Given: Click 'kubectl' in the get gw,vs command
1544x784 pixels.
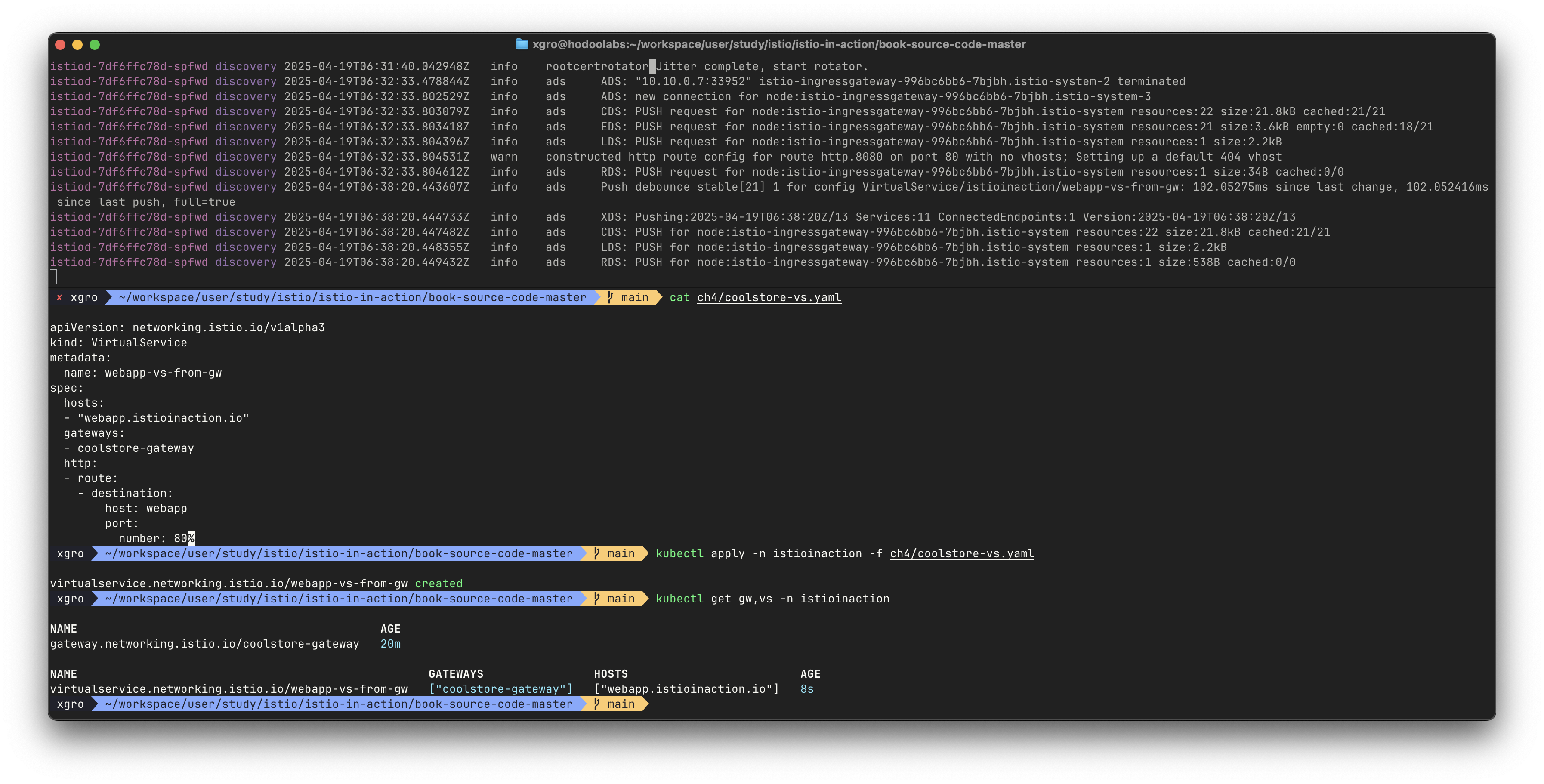Looking at the screenshot, I should pyautogui.click(x=679, y=598).
